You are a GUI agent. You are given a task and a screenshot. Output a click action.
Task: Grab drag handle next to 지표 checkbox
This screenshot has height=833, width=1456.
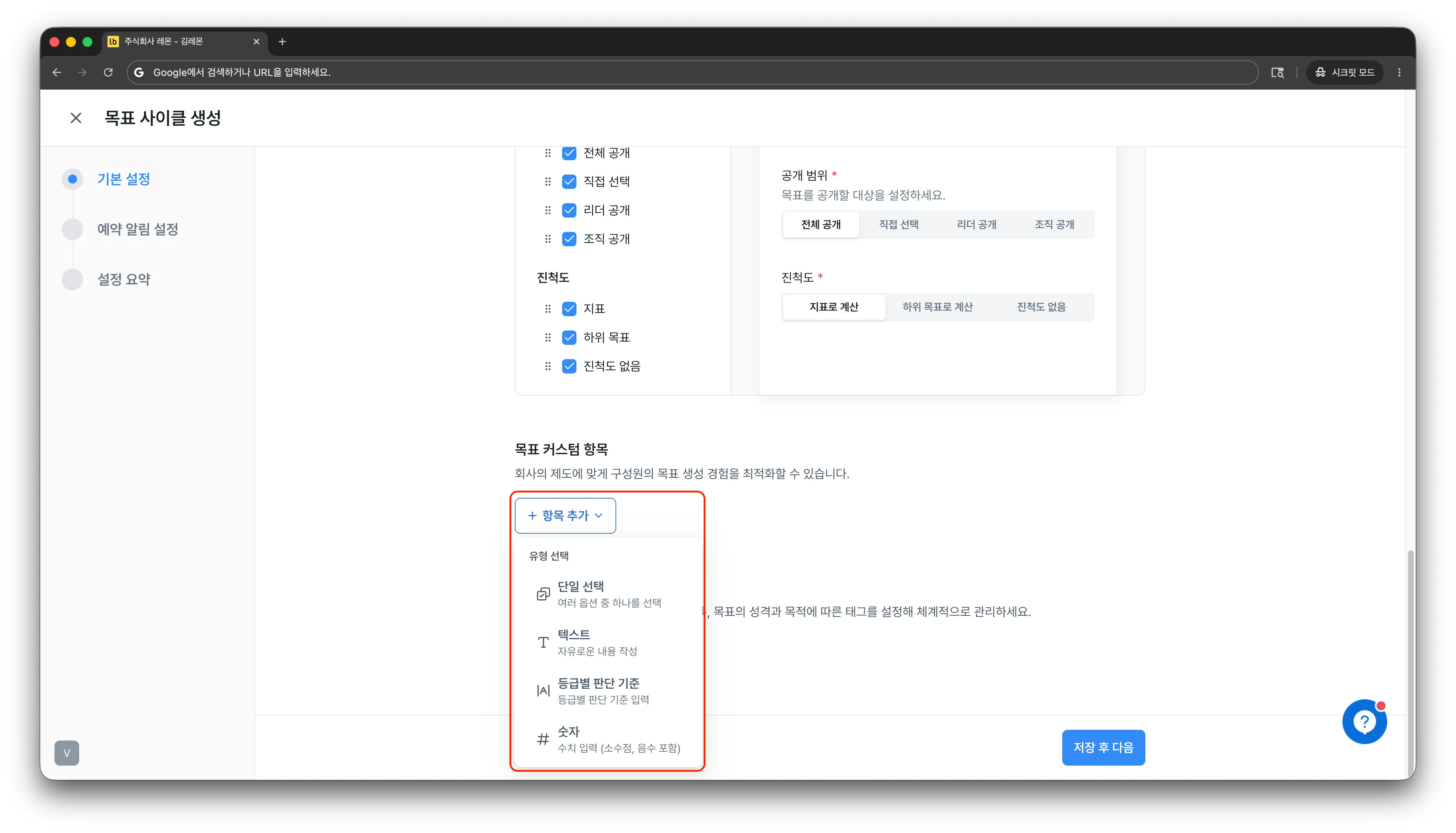tap(547, 308)
